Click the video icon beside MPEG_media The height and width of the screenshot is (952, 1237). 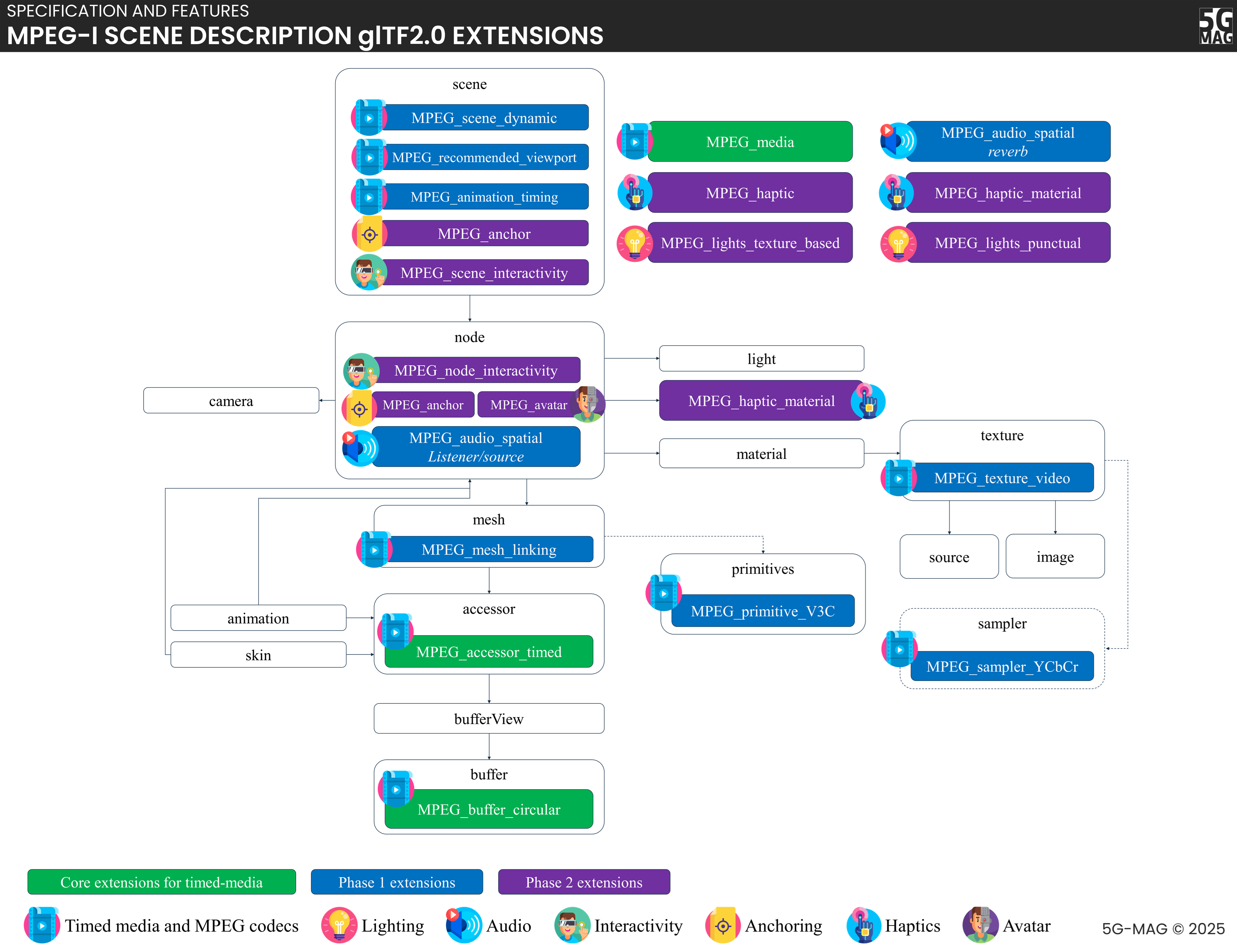[634, 142]
